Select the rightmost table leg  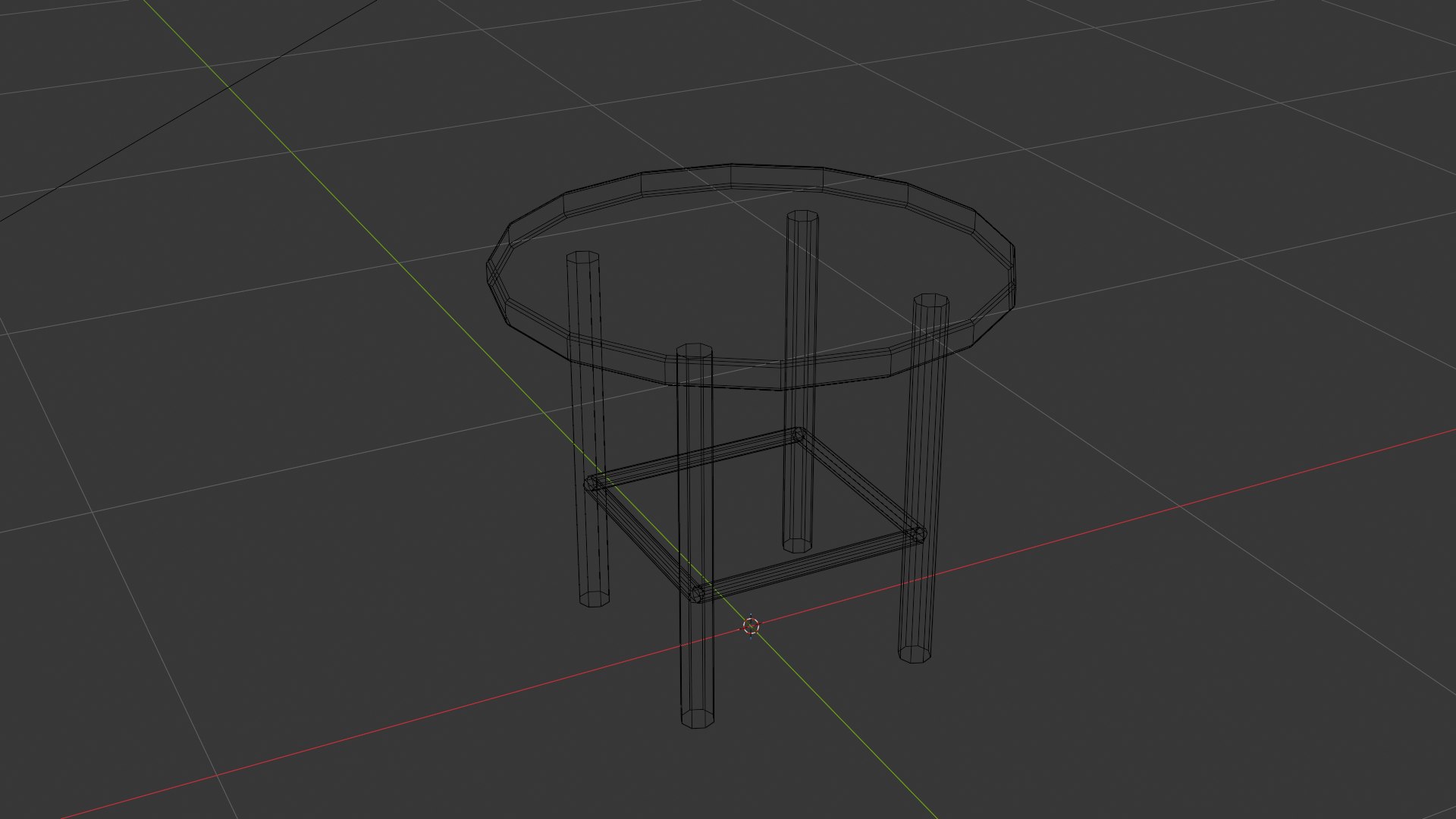[x=924, y=478]
